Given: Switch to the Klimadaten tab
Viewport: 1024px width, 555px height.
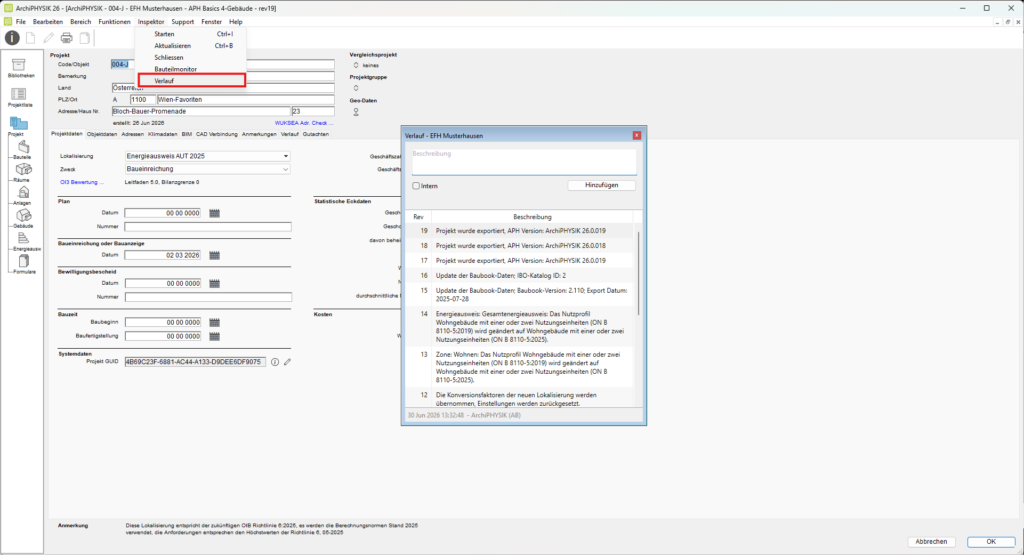Looking at the screenshot, I should [163, 134].
